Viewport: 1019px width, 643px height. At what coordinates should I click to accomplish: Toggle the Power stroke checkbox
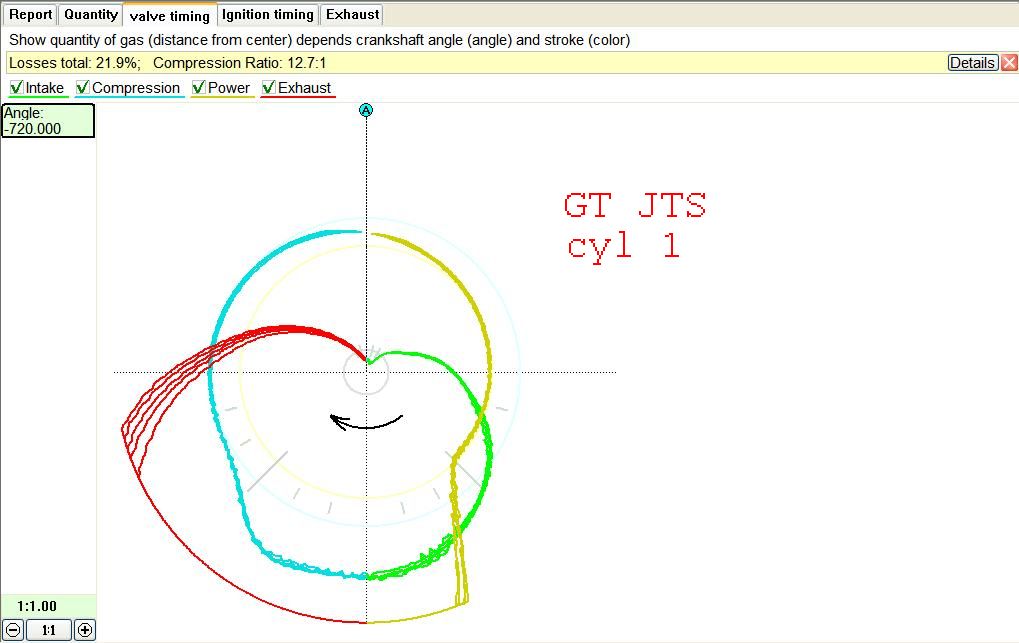coord(199,87)
